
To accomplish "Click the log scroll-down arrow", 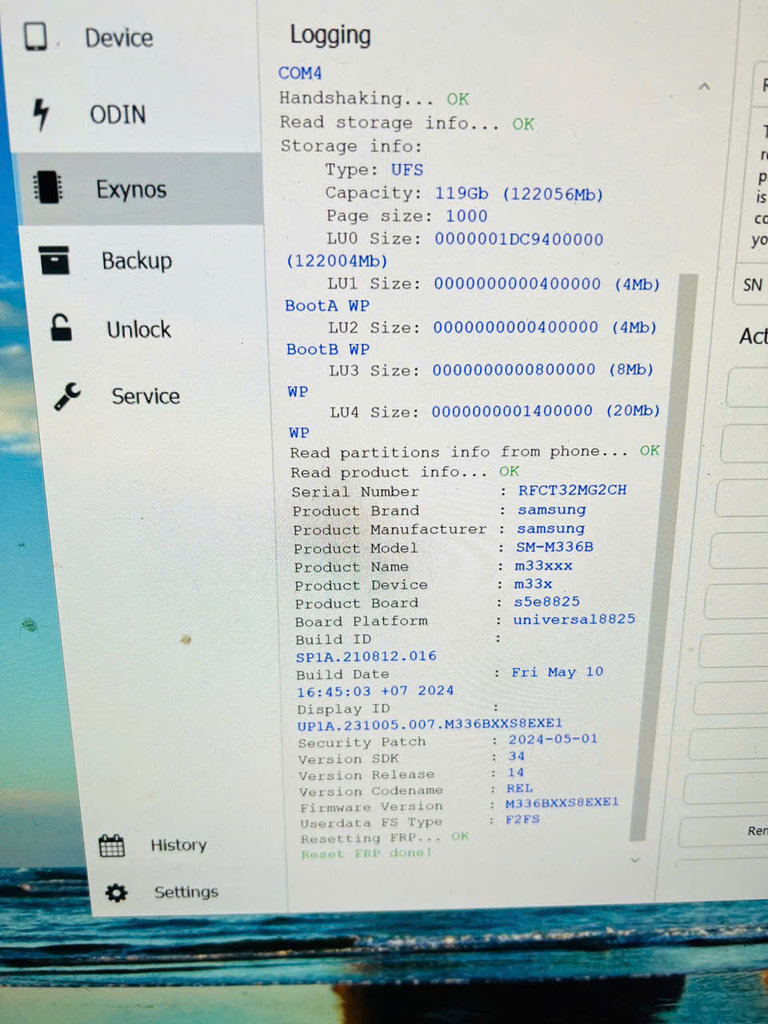I will click(x=635, y=860).
